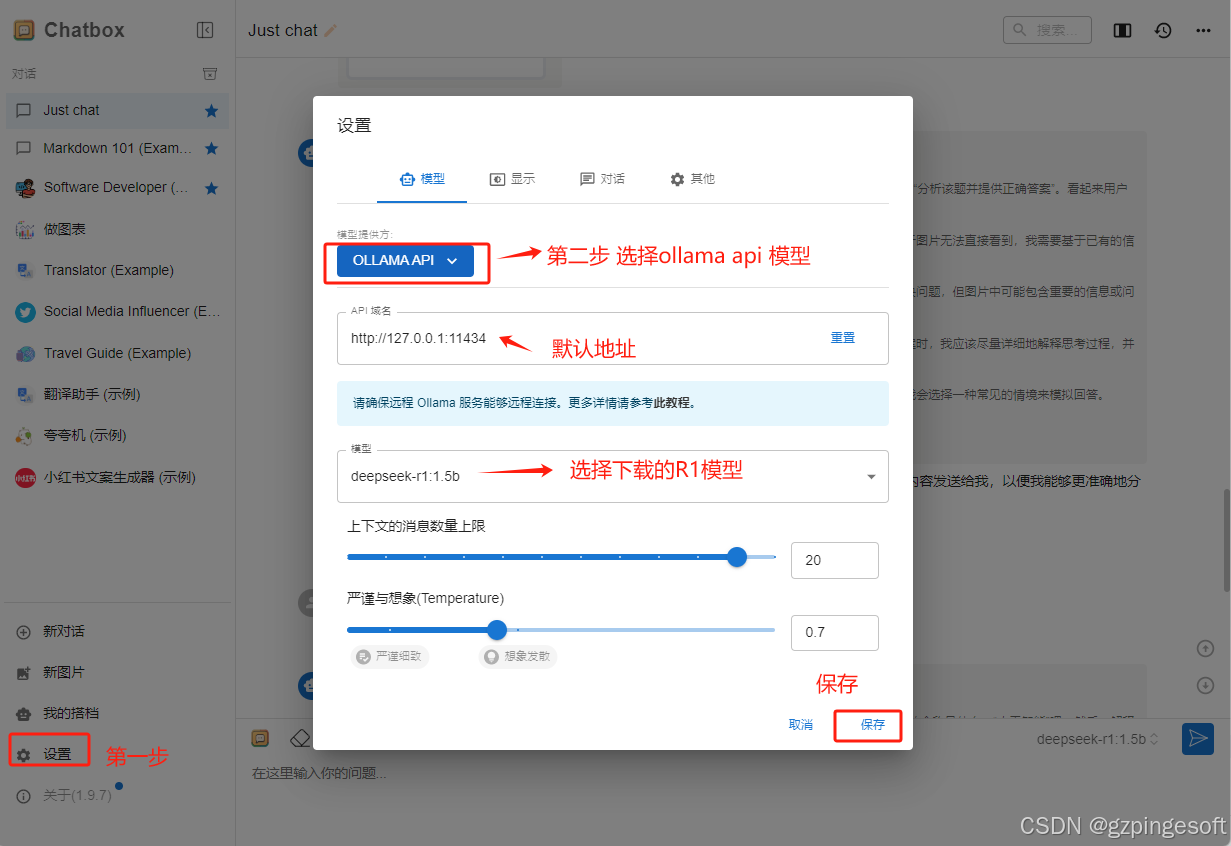This screenshot has width=1231, height=846.
Task: Click the eraser icon in the input toolbar
Action: coord(300,738)
